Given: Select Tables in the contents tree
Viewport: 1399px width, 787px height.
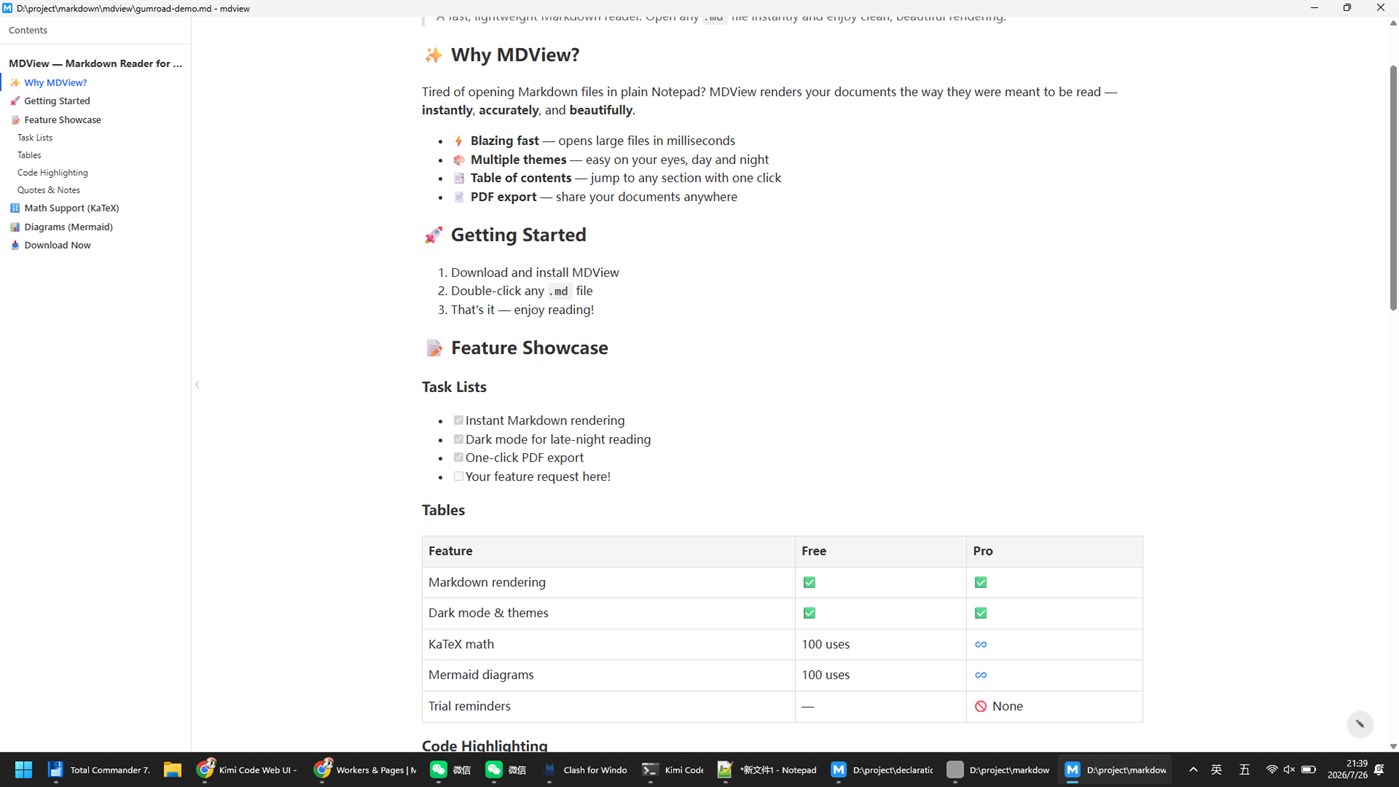Looking at the screenshot, I should tap(29, 155).
